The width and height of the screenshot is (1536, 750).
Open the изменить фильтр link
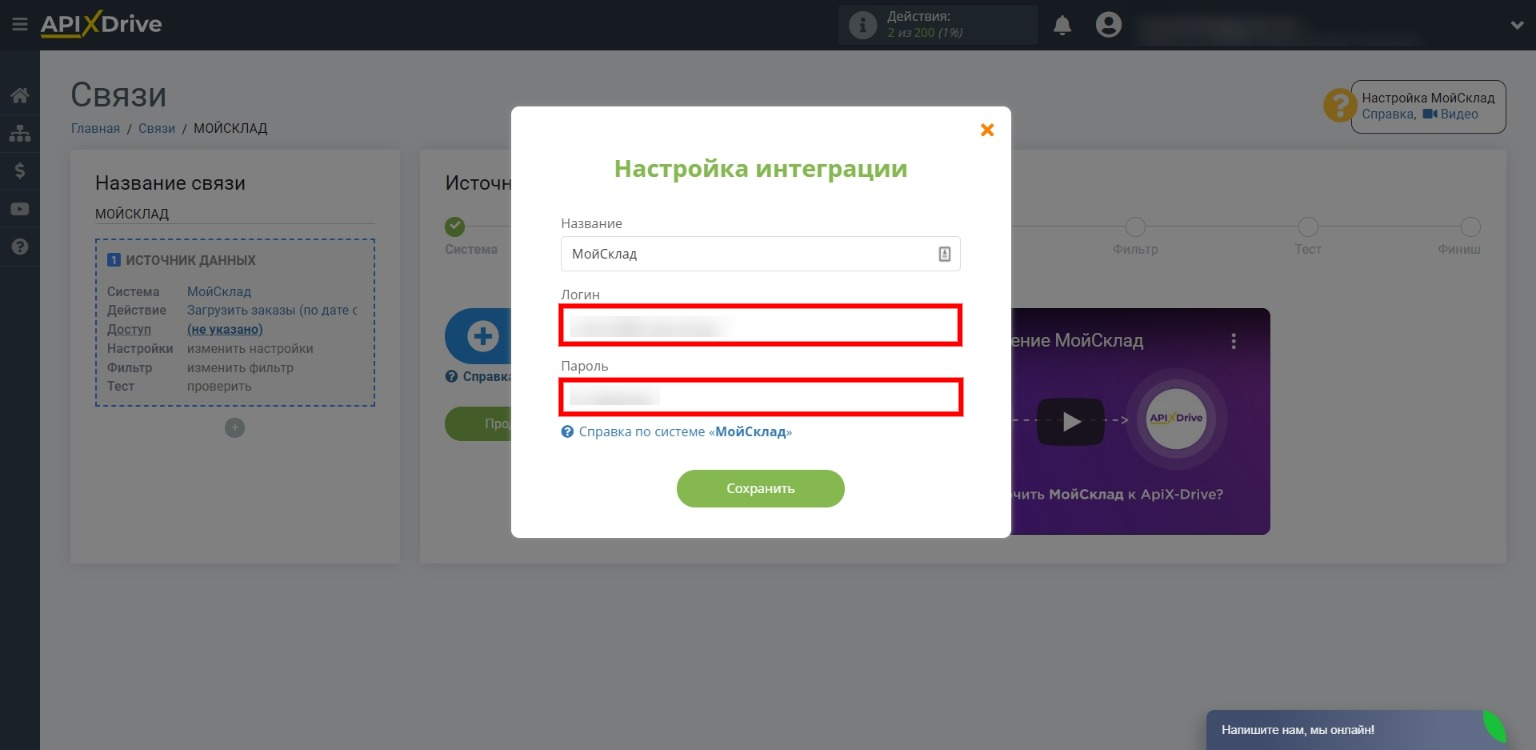pyautogui.click(x=240, y=367)
